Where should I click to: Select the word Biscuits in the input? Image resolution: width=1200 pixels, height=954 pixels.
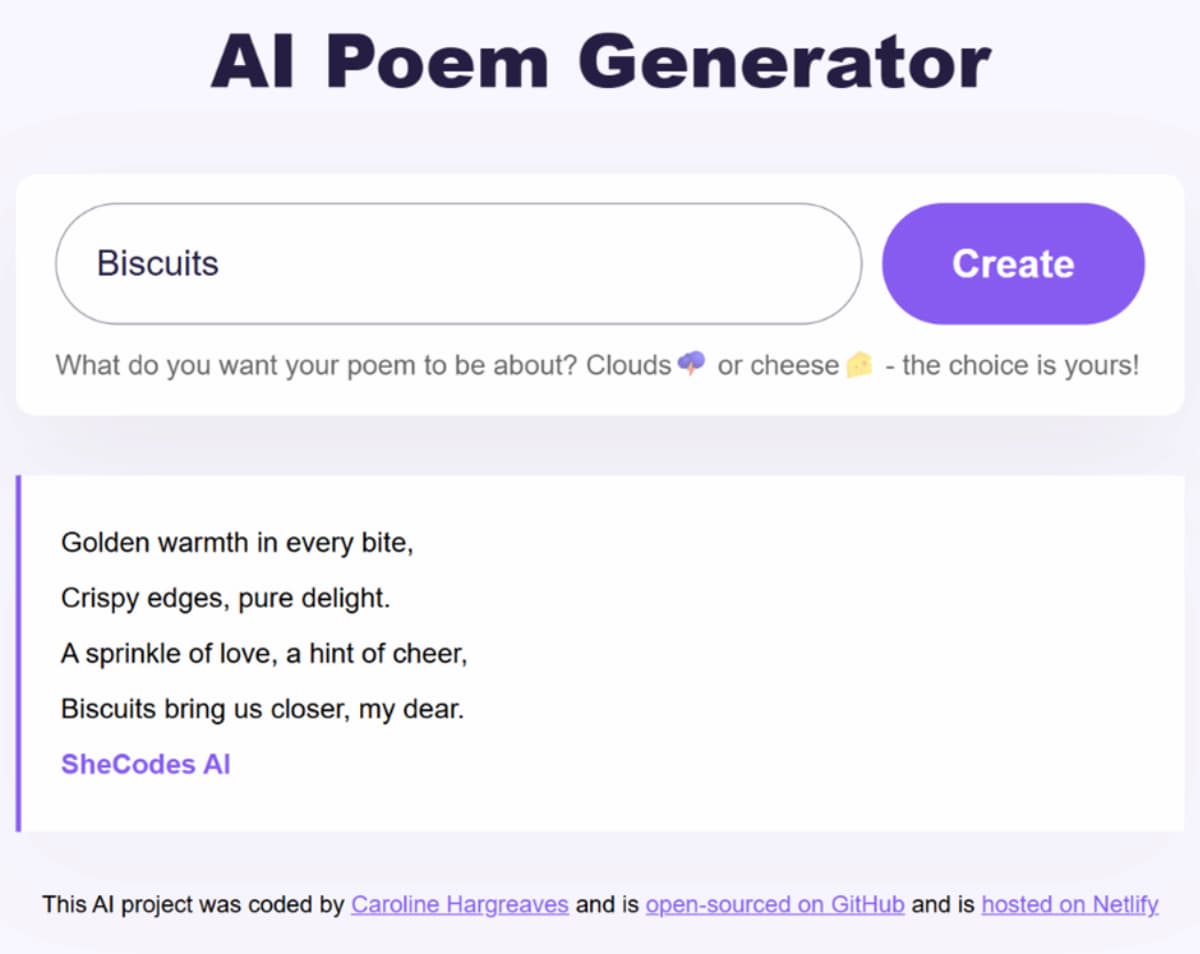[157, 263]
